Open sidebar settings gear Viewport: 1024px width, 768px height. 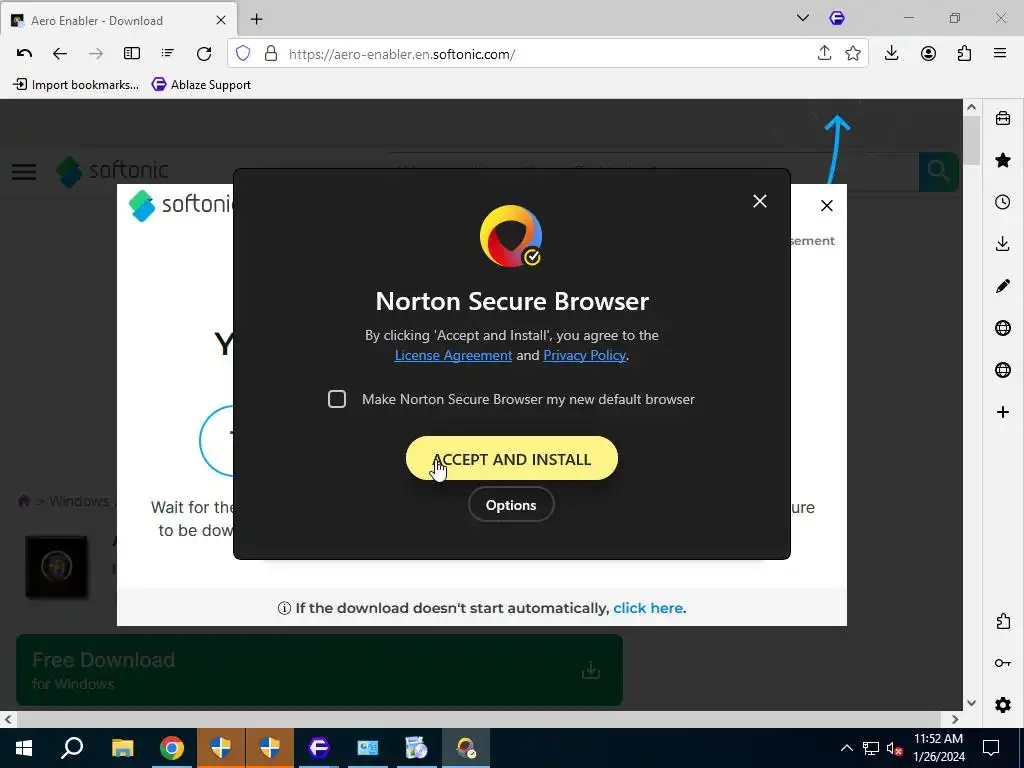point(1003,705)
